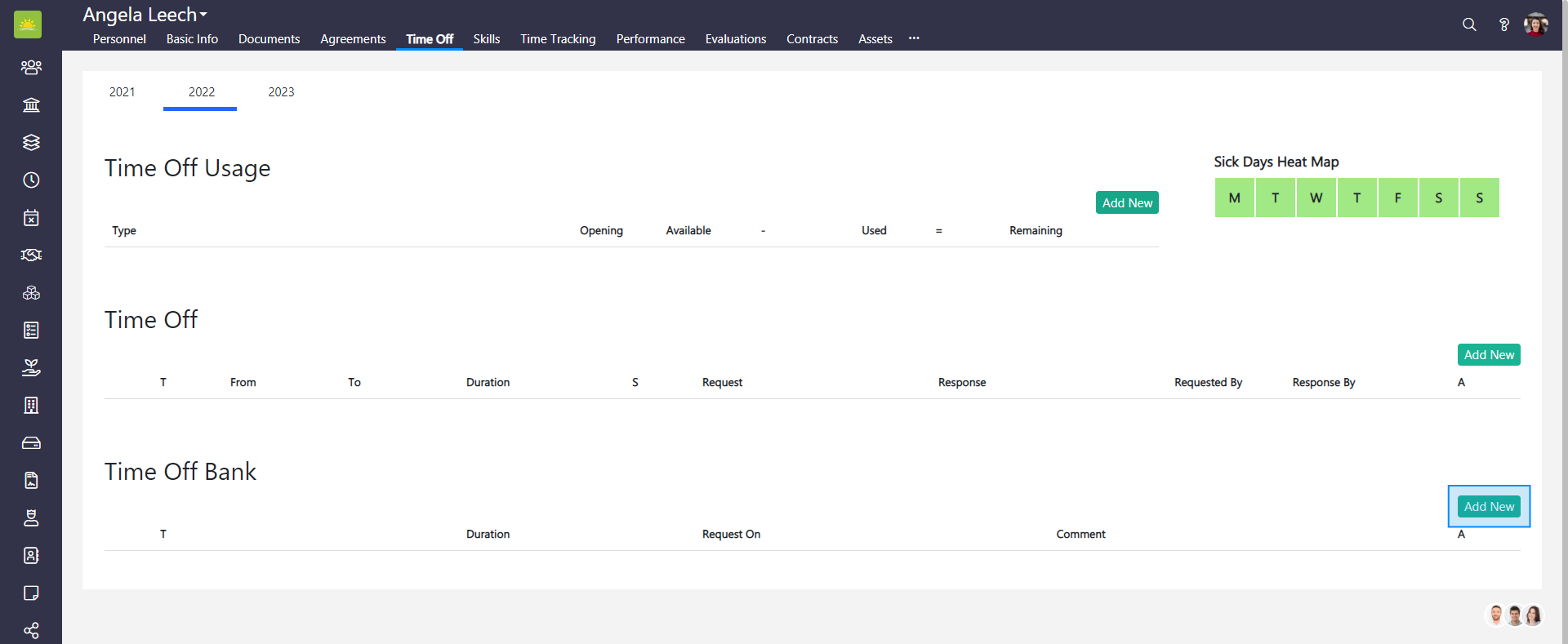Open the people group sidebar icon

[x=31, y=67]
